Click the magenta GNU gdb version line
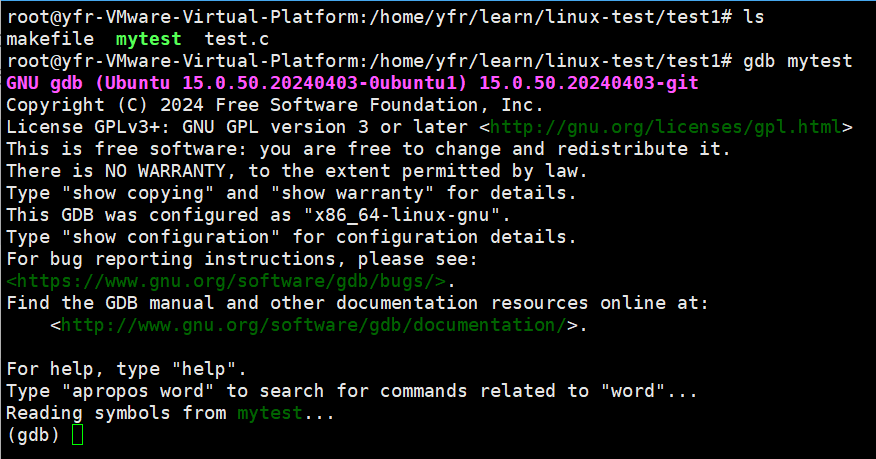 click(x=353, y=84)
